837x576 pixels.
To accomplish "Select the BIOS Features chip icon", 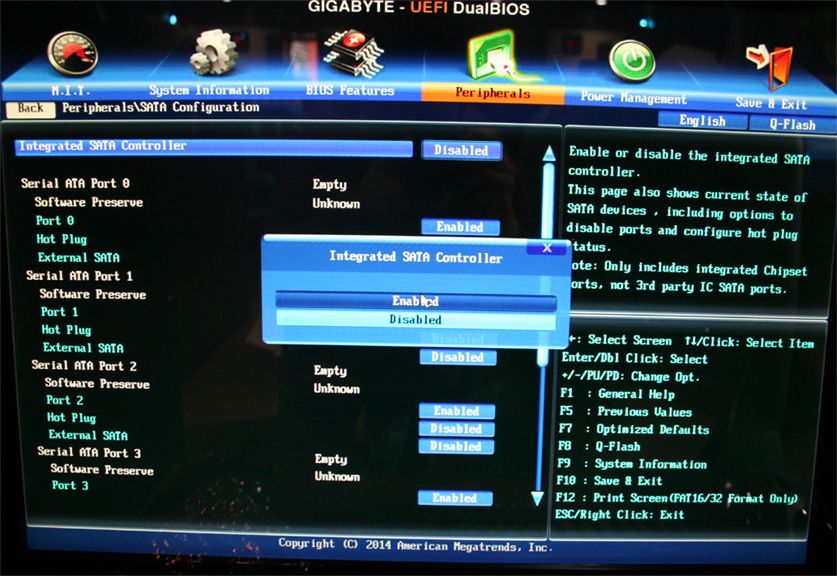I will click(355, 54).
